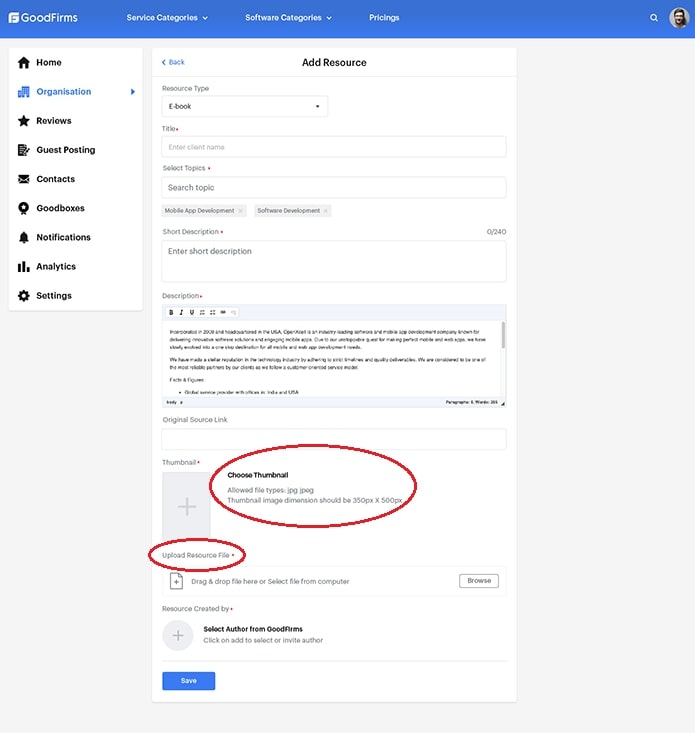This screenshot has width=695, height=733.
Task: Insert link in description editor
Action: coord(223,312)
